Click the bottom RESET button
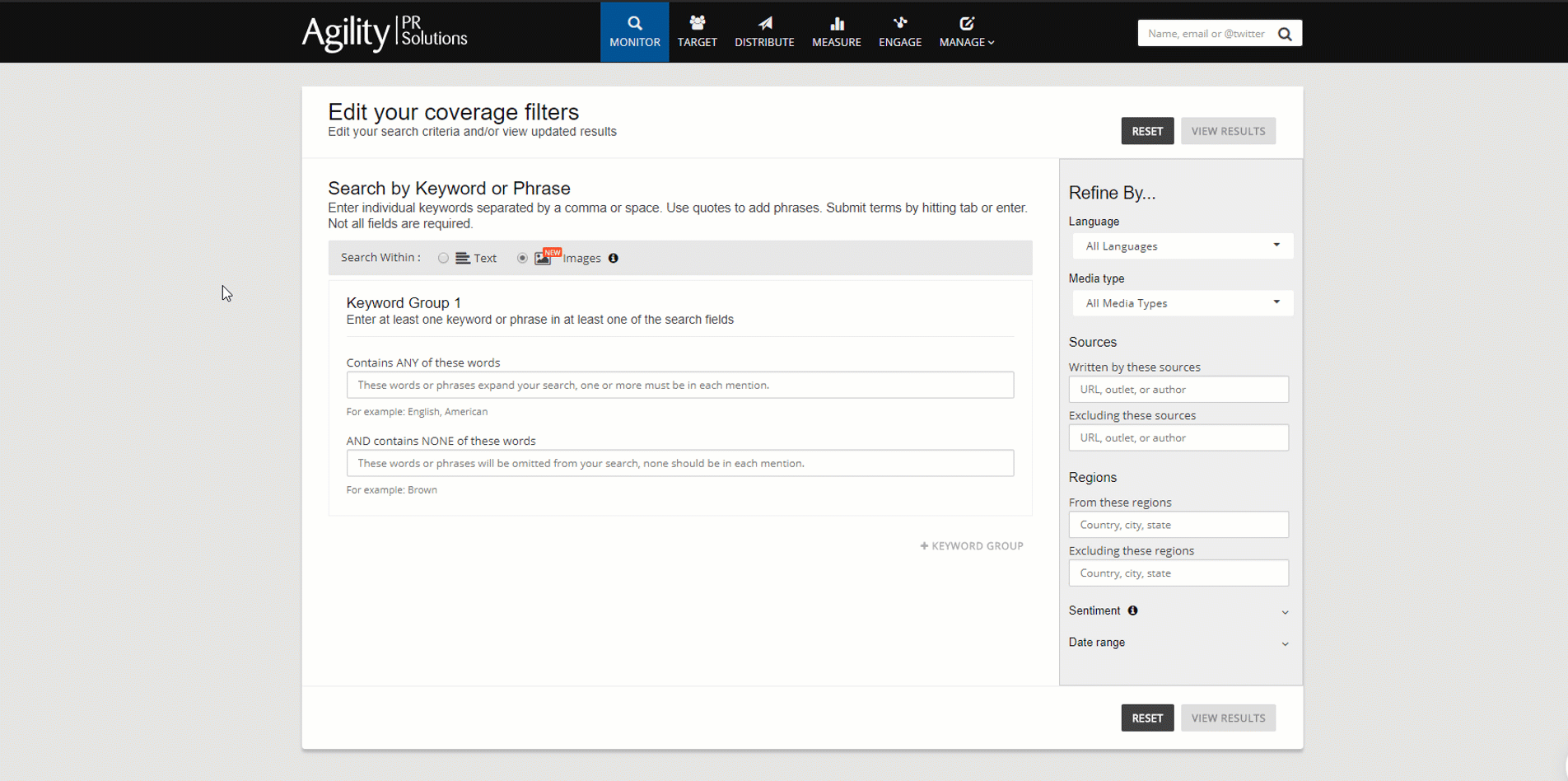 pyautogui.click(x=1147, y=718)
